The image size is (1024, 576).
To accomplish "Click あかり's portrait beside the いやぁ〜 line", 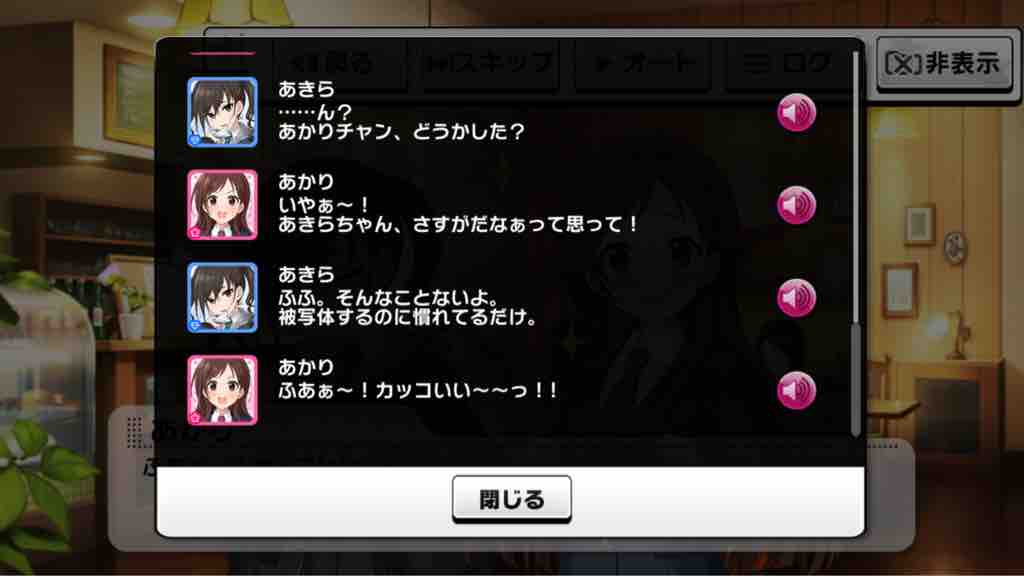I will coord(222,205).
